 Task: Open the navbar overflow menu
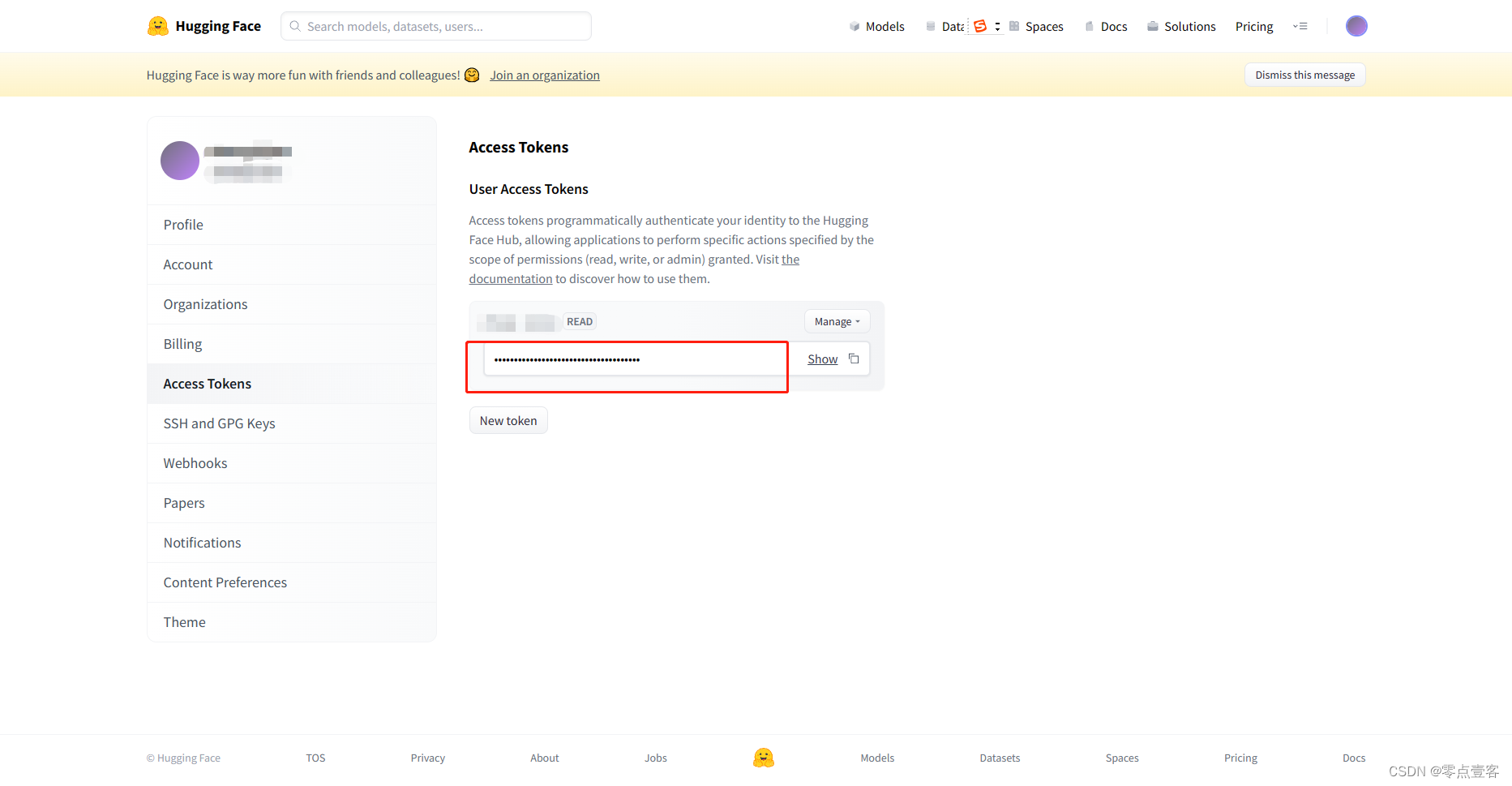[1300, 26]
